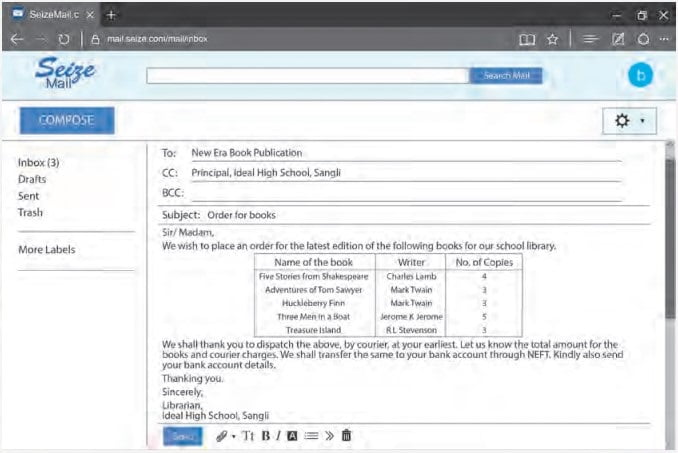Open the Drafts folder

[32, 179]
